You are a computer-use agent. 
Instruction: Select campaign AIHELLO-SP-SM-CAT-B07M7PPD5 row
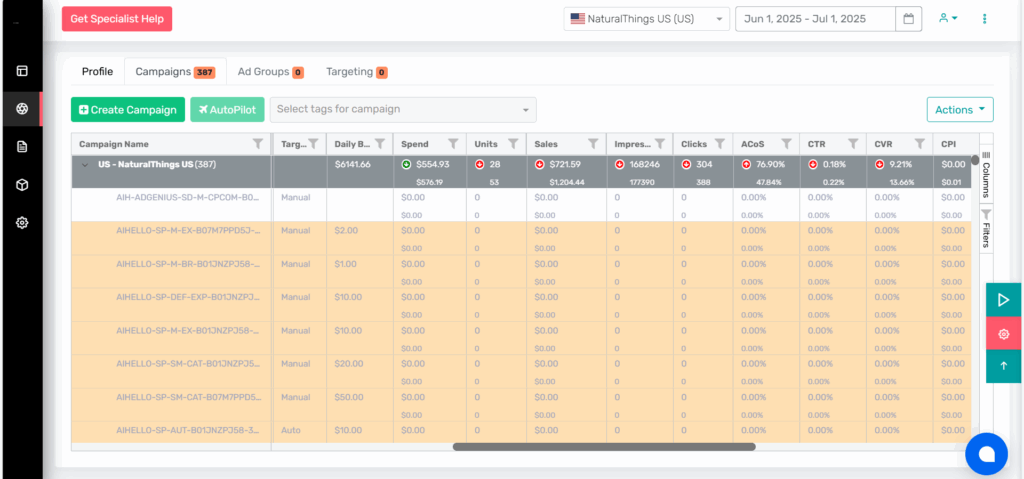521,405
